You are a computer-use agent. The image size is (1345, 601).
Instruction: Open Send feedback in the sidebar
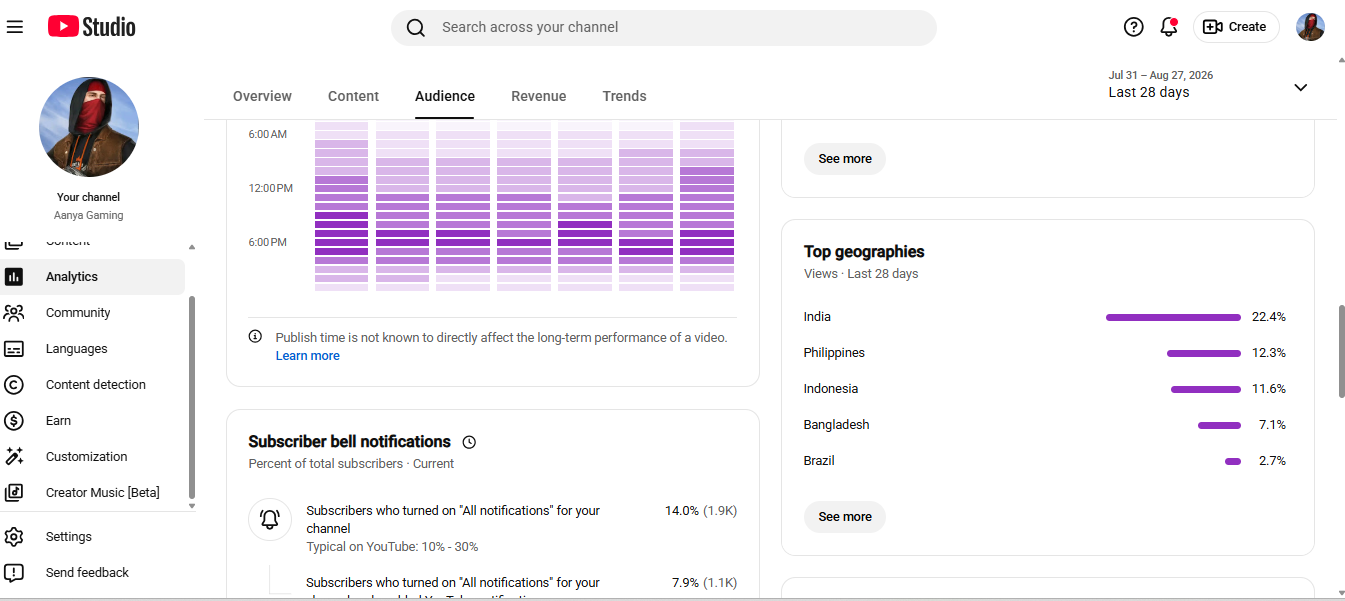tap(92, 573)
